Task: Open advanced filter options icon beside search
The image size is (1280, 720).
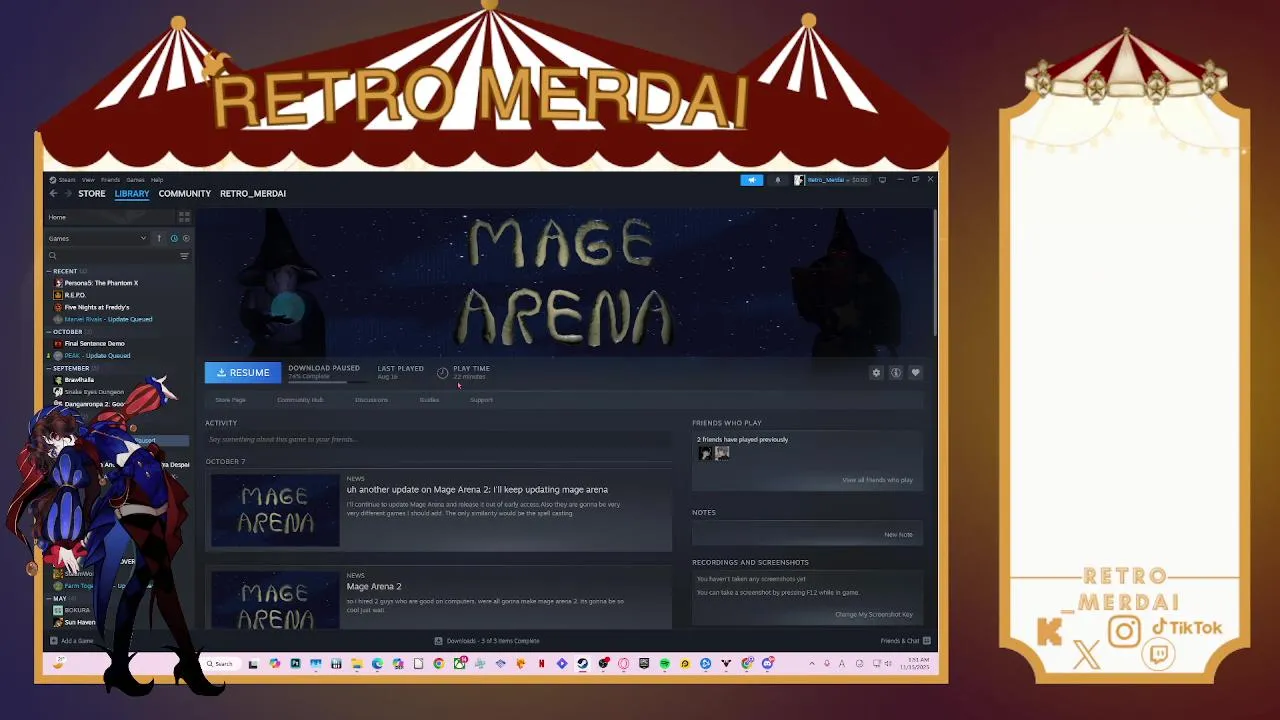Action: tap(184, 256)
